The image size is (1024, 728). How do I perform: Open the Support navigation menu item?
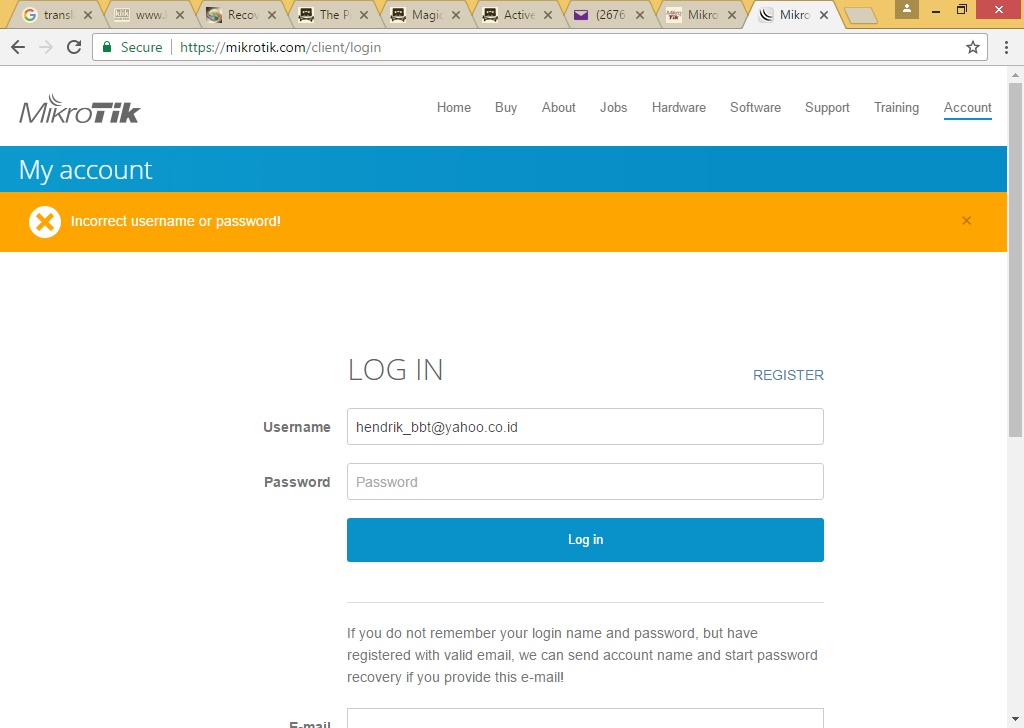[827, 107]
